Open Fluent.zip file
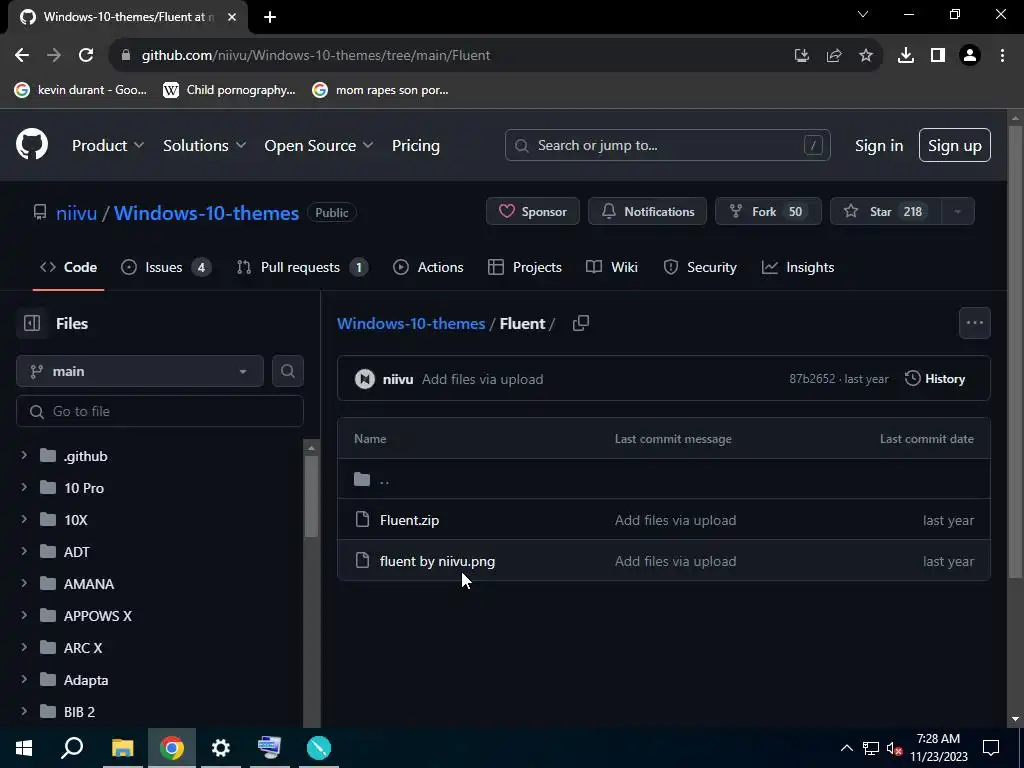 409,520
